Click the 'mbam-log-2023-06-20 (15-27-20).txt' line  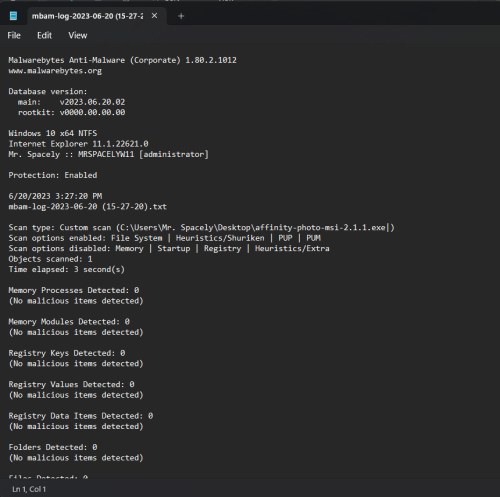[x=87, y=207]
